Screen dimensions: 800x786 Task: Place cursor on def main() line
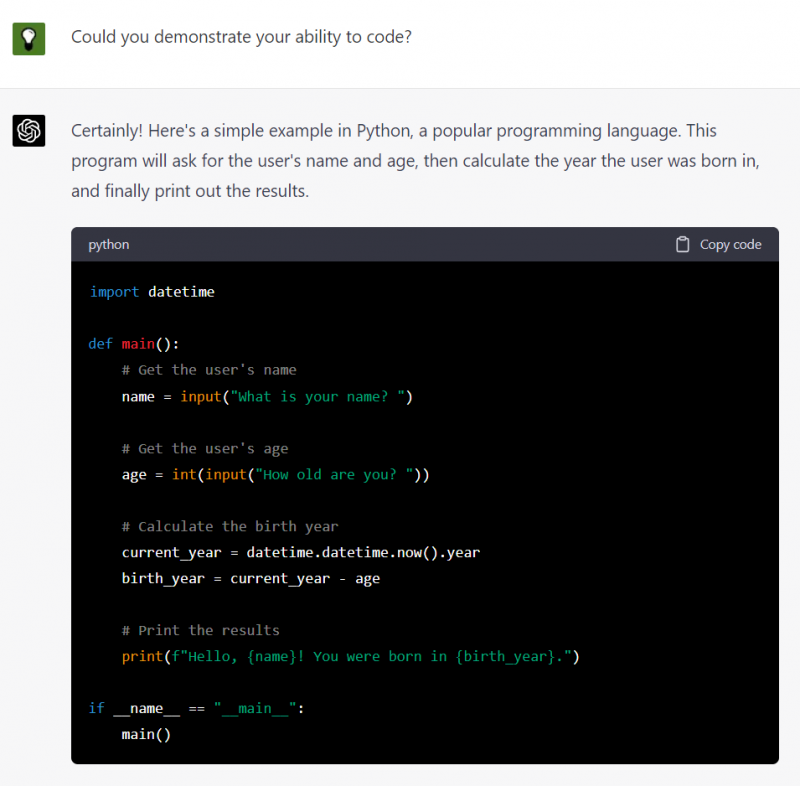[x=133, y=344]
